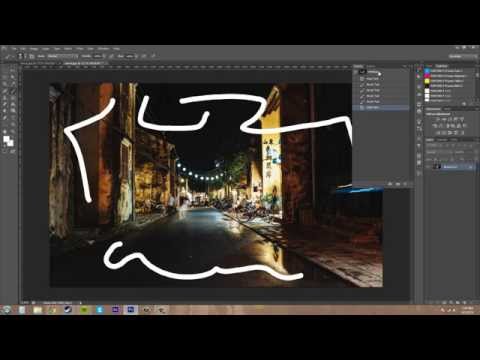Open Steam from the taskbar
Image resolution: width=480 pixels, height=360 pixels.
(68, 310)
